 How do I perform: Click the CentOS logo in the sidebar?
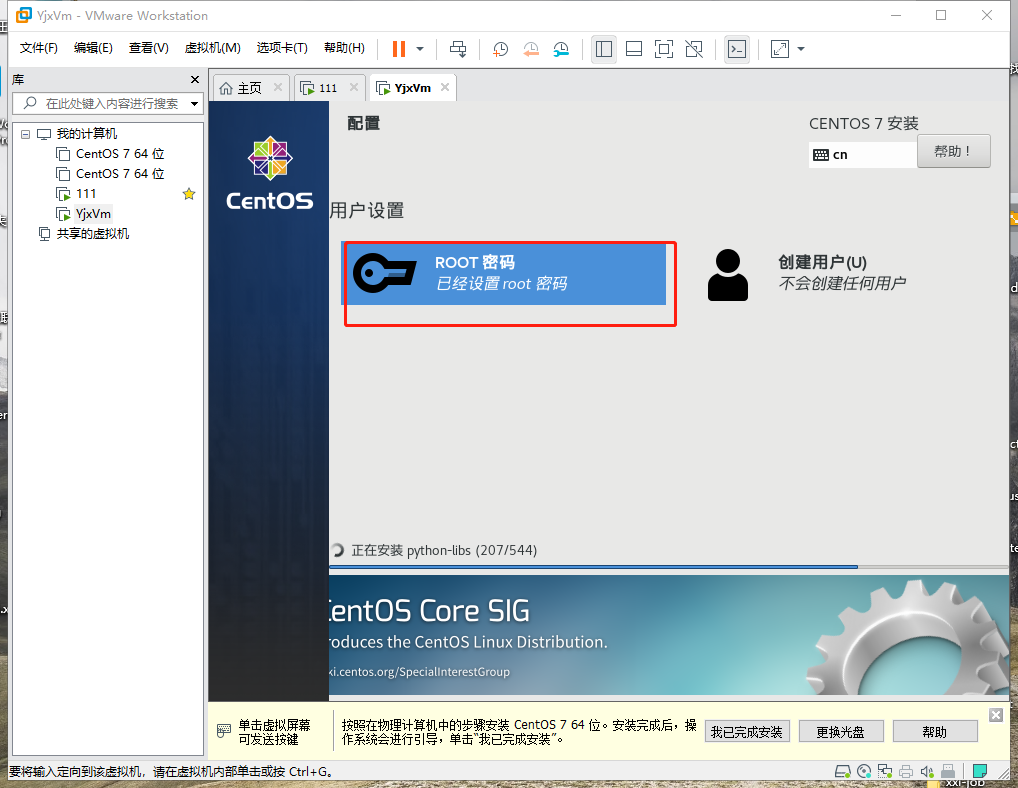click(269, 173)
